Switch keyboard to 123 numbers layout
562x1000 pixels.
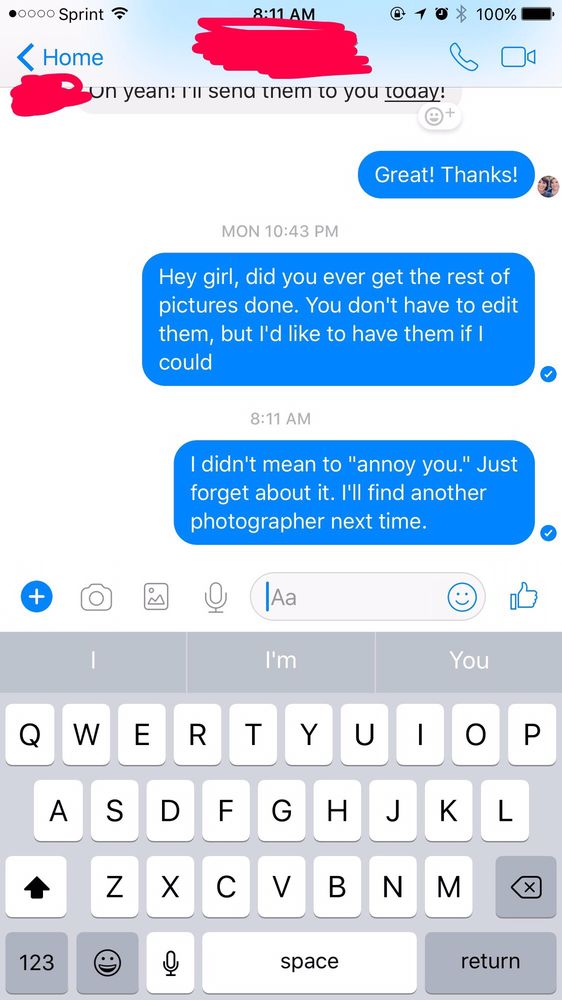36,962
